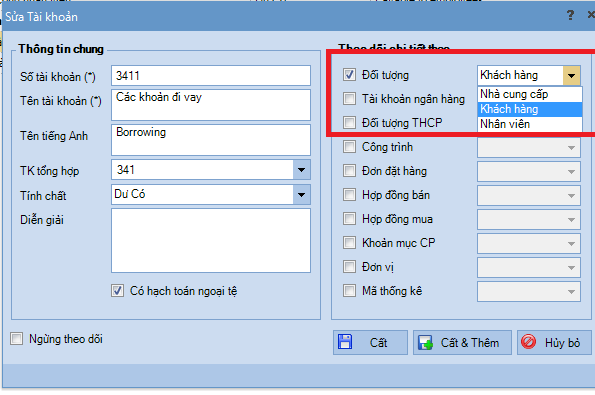
Task: Select Nhân viên from the list
Action: tap(530, 124)
